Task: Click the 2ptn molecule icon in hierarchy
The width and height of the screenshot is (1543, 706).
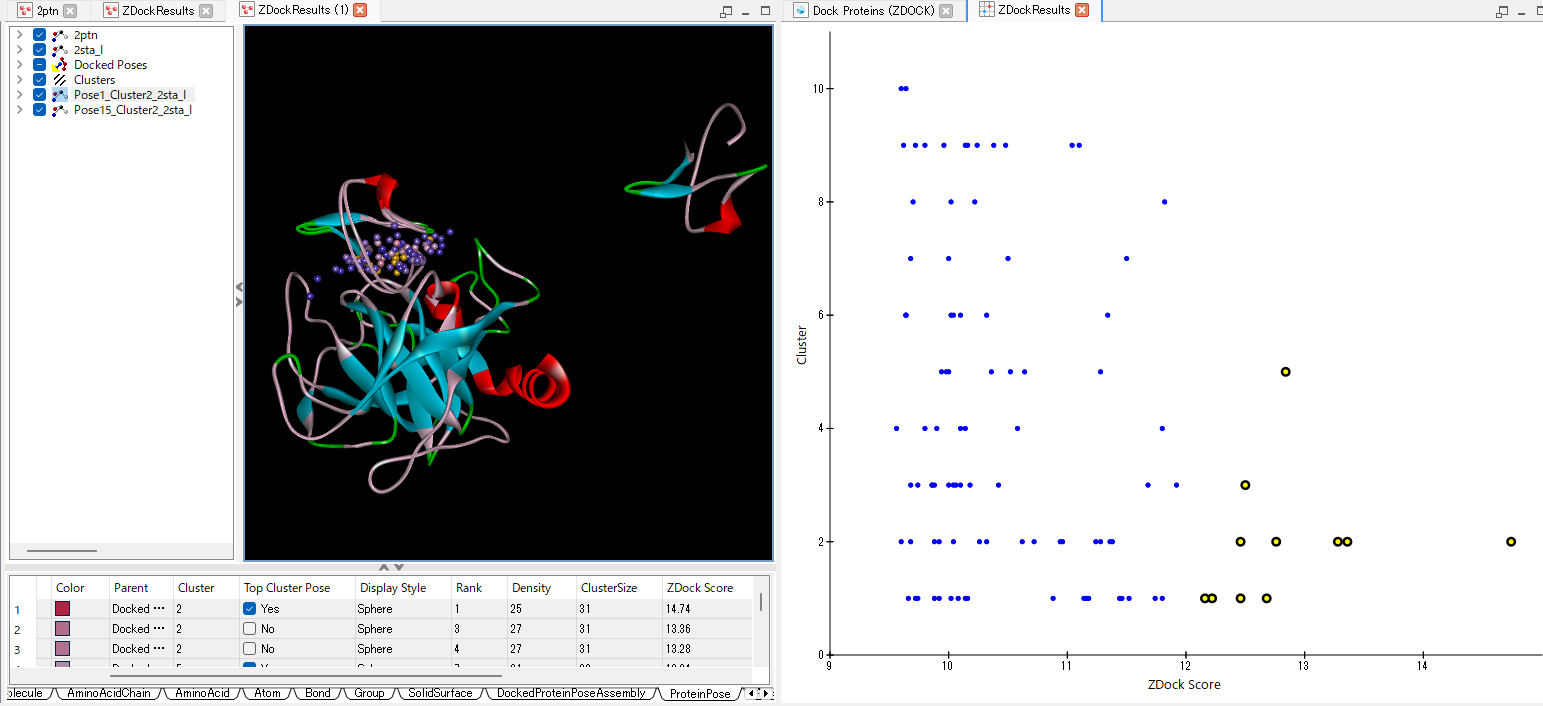Action: [60, 35]
